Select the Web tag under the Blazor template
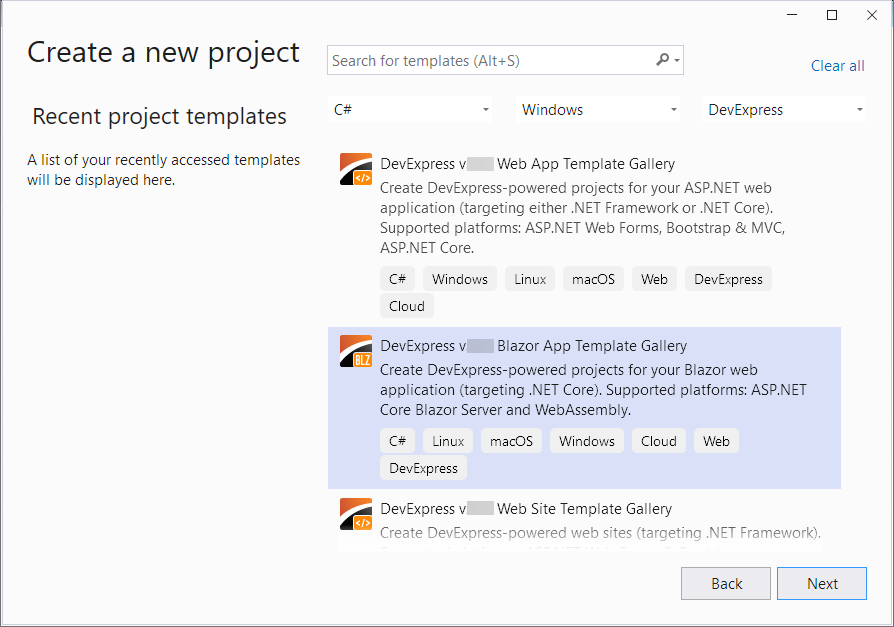The height and width of the screenshot is (627, 894). click(716, 440)
